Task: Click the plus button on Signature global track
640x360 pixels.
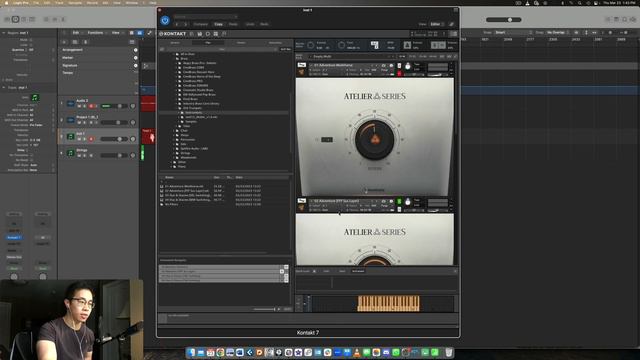Action: [x=136, y=65]
